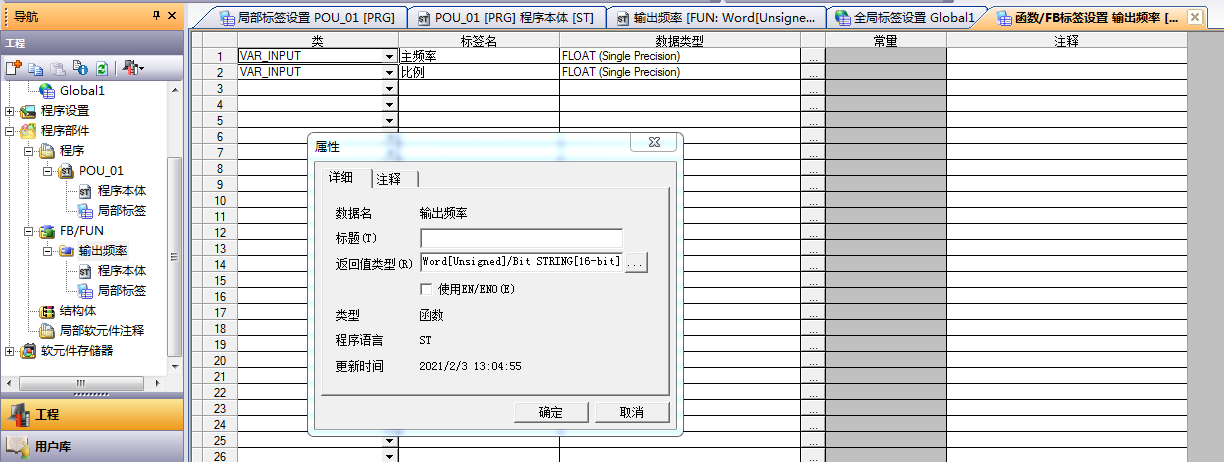Click the Copy icon in navigation toolbar
The width and height of the screenshot is (1224, 462).
pyautogui.click(x=36, y=68)
